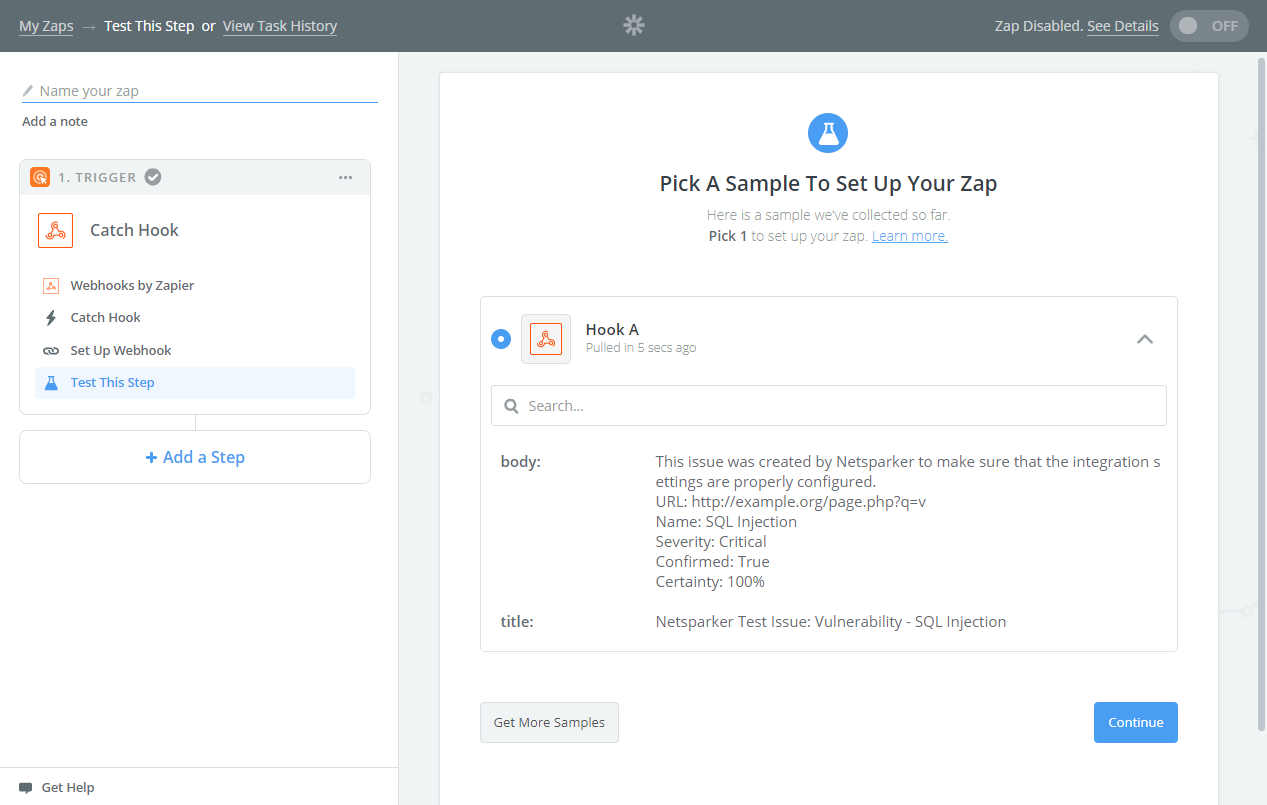Click the Continue button

tap(1135, 722)
